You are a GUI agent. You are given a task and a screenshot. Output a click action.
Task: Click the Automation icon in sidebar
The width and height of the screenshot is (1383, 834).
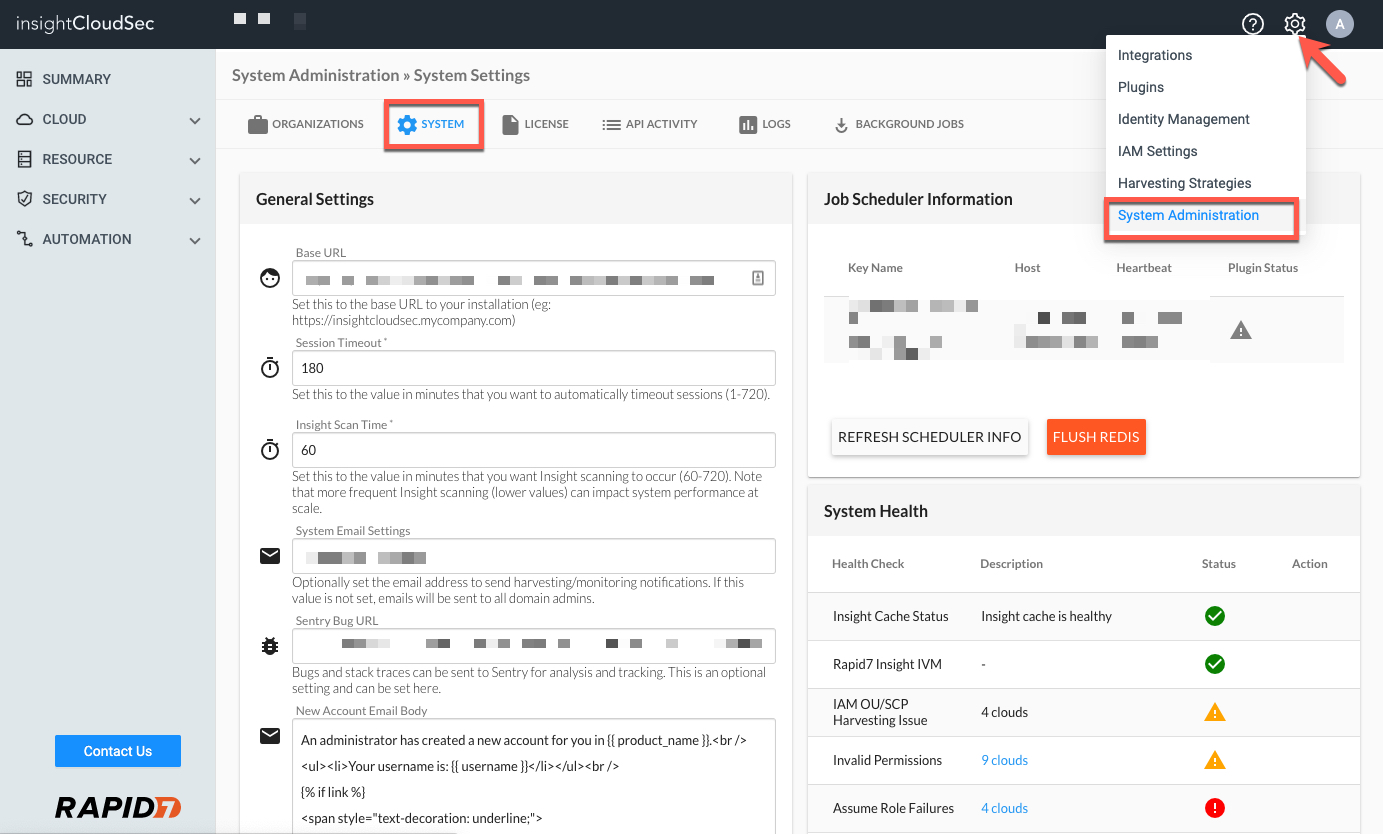(x=24, y=239)
